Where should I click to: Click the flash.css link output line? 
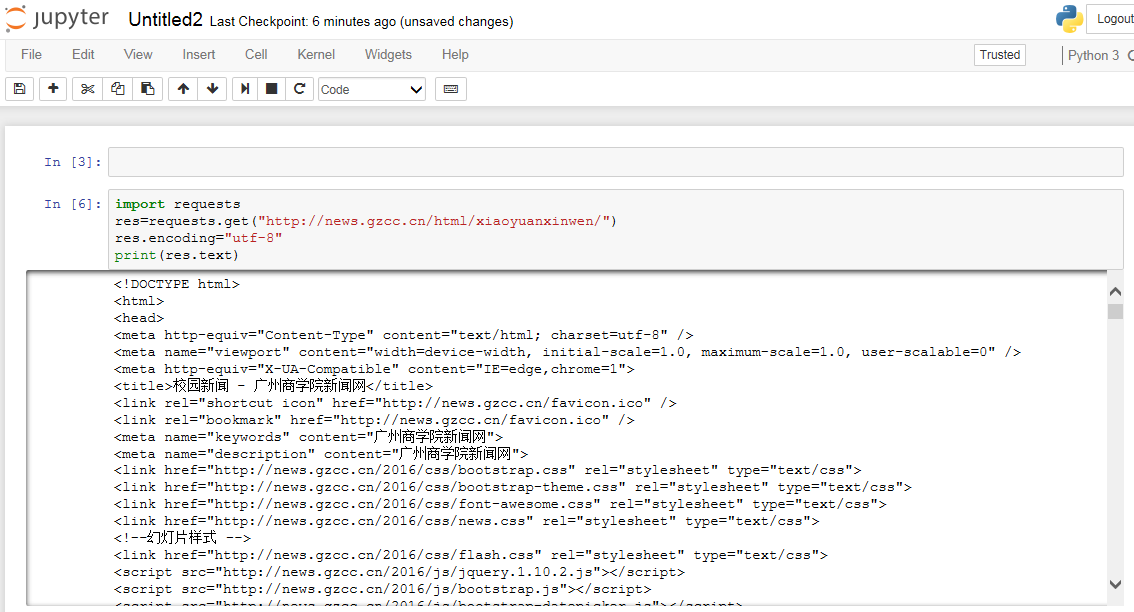471,556
